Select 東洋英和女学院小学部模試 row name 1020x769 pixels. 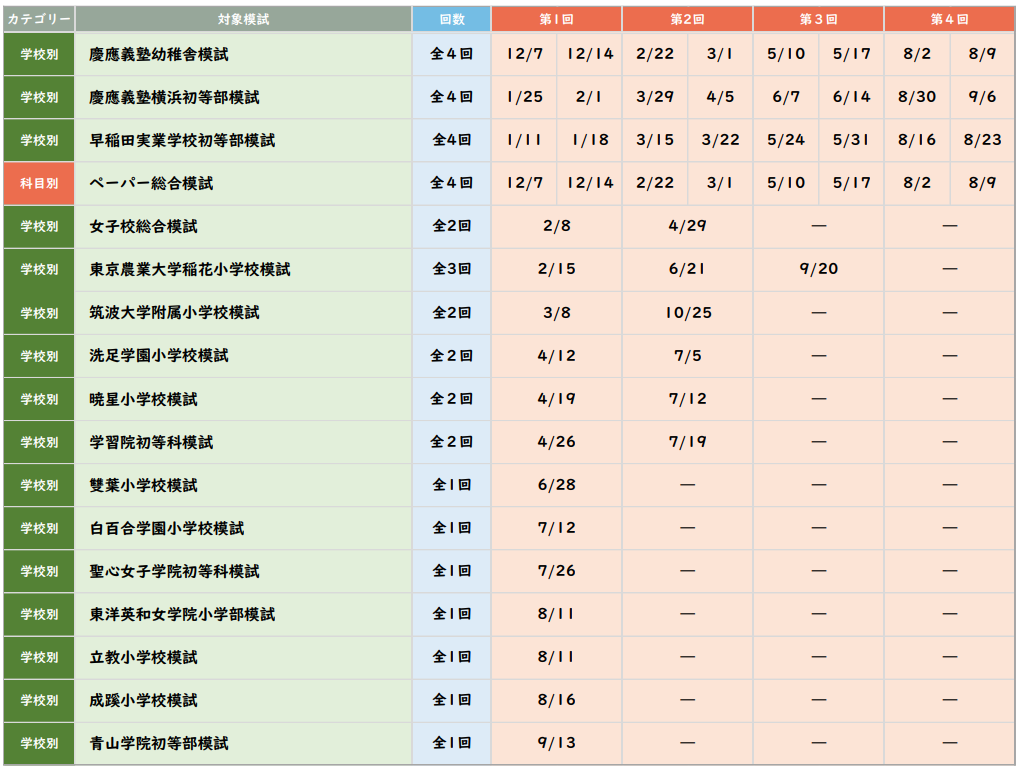[182, 614]
